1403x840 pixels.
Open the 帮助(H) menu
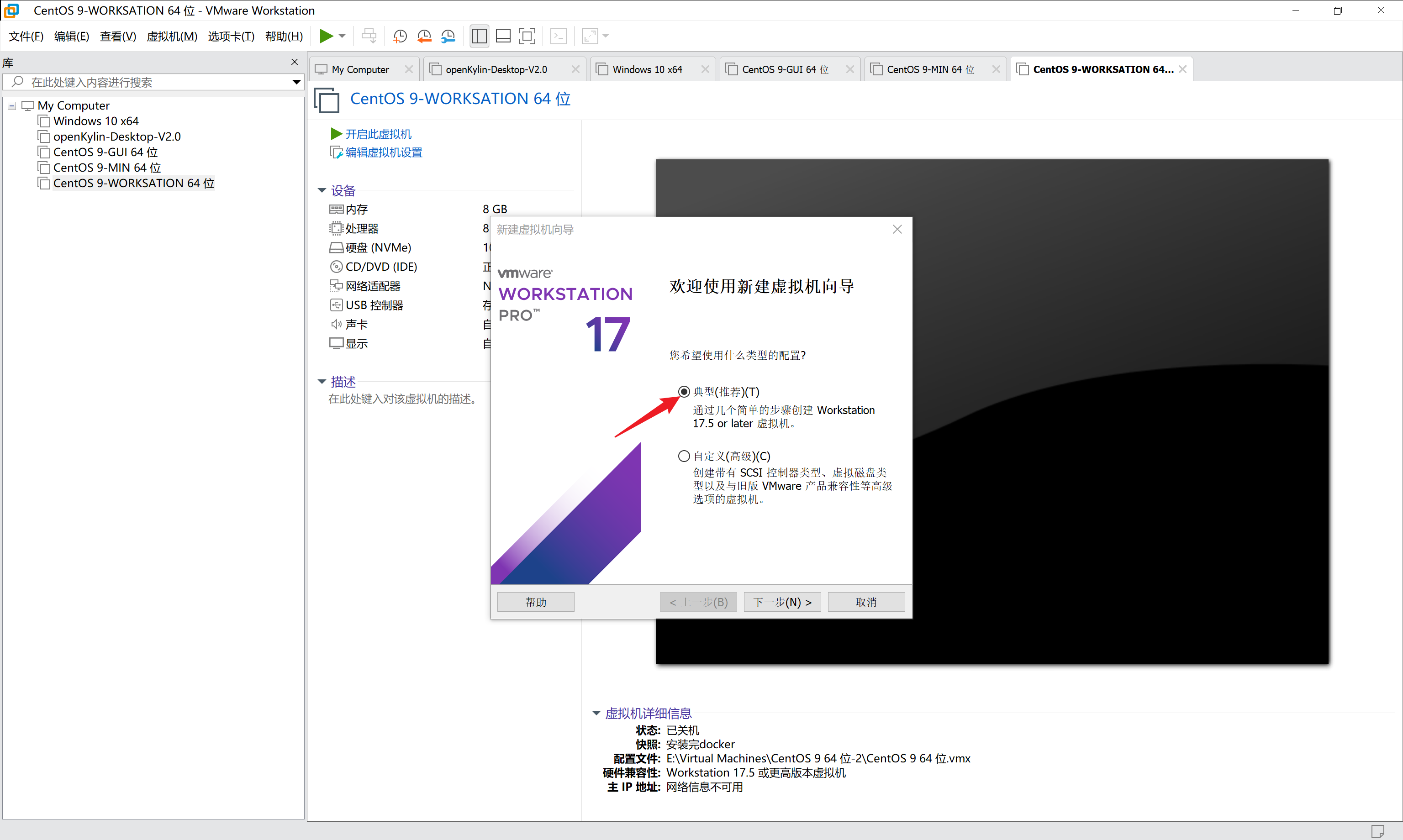[x=284, y=36]
